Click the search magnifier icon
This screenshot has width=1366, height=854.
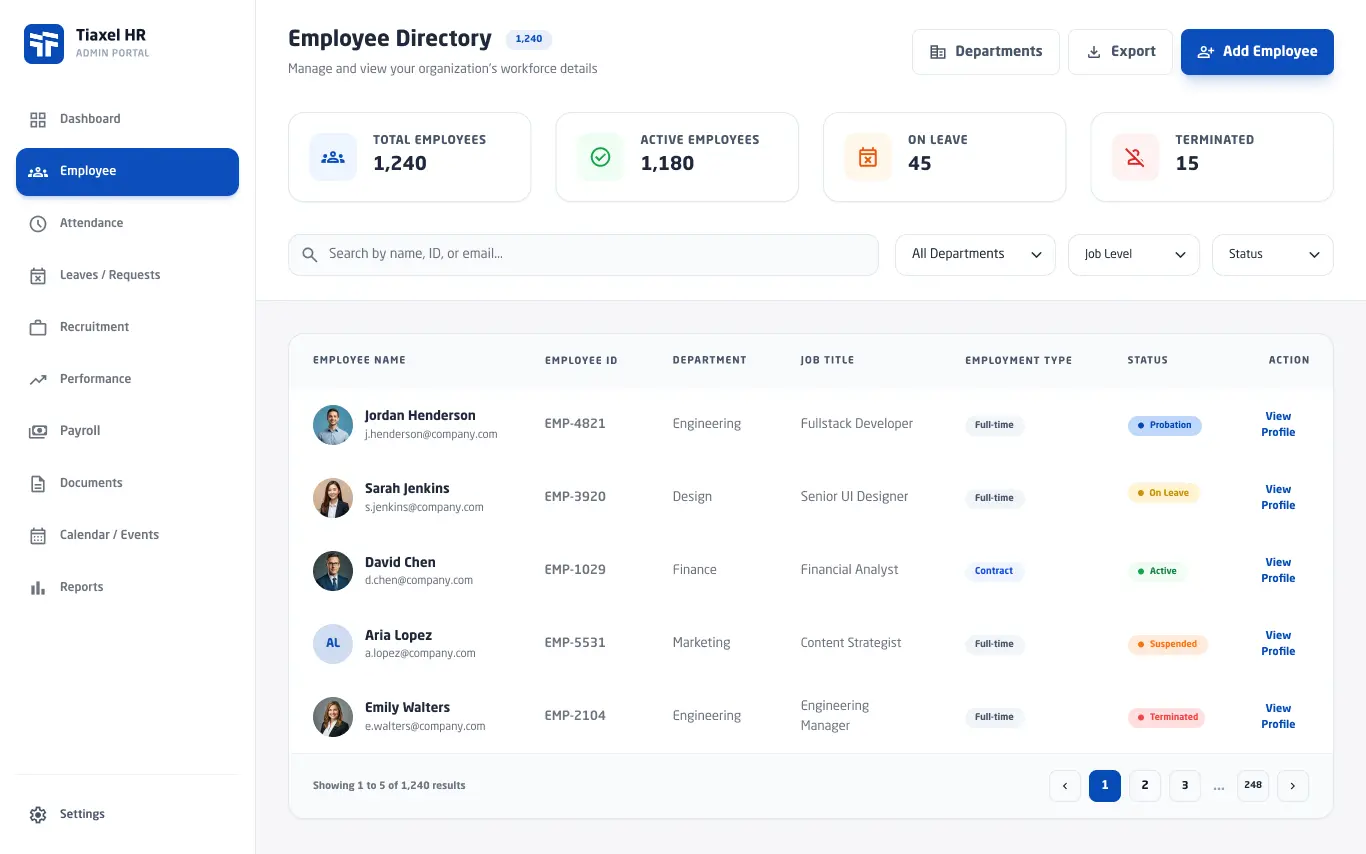coord(310,255)
